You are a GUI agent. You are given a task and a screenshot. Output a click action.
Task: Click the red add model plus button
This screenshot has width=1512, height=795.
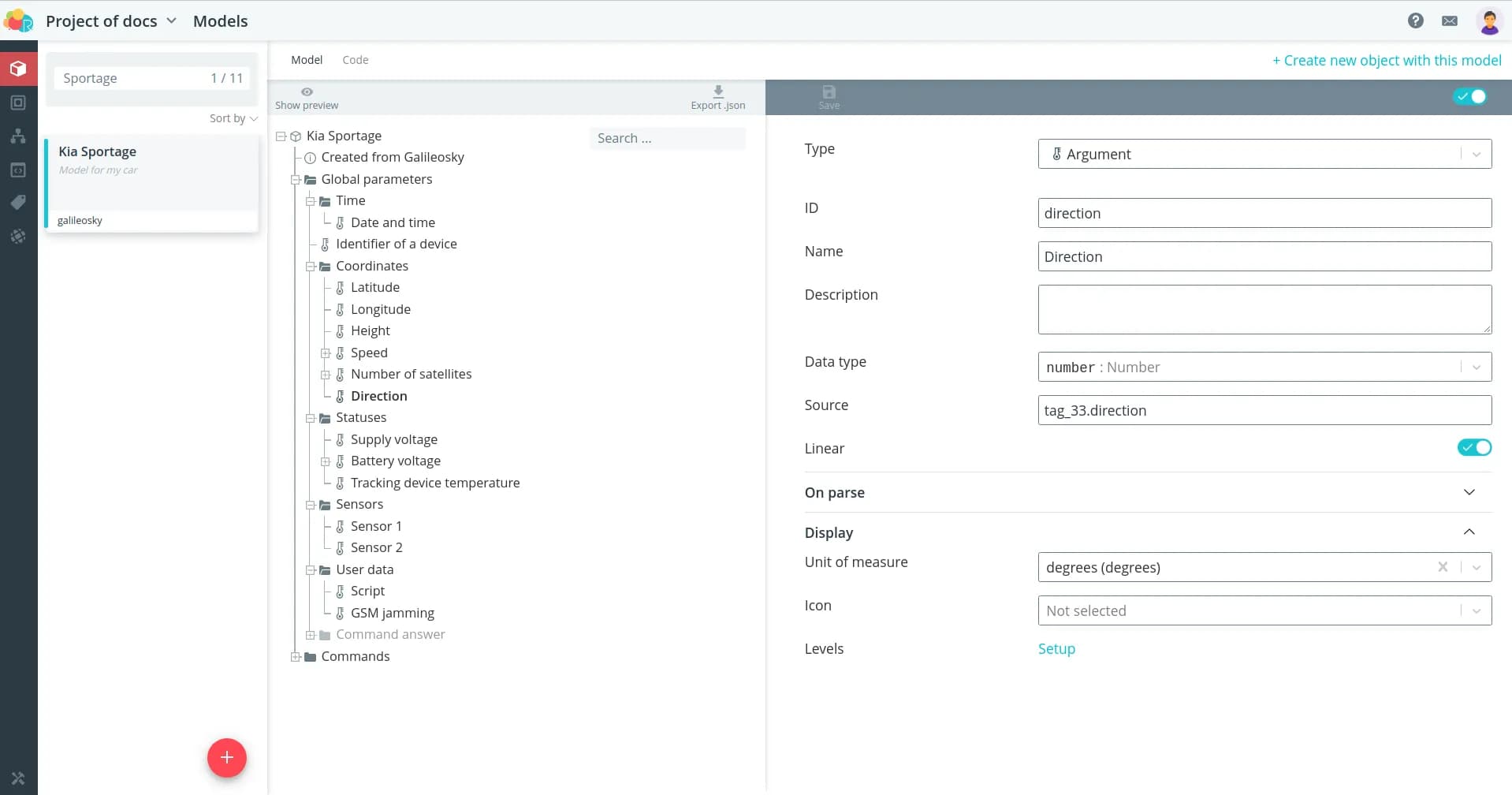coord(226,758)
